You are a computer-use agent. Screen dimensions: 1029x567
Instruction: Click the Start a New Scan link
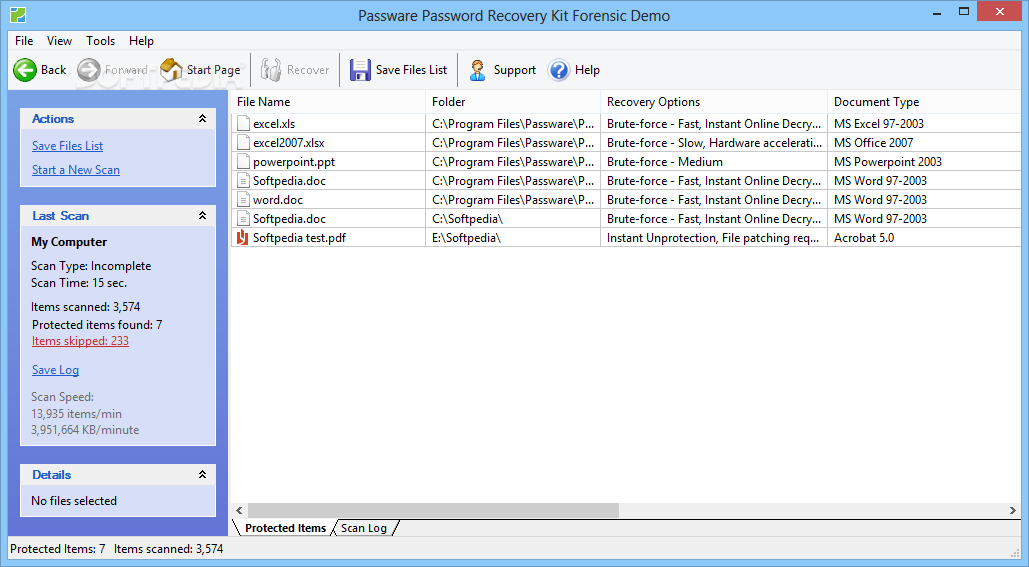[x=76, y=170]
